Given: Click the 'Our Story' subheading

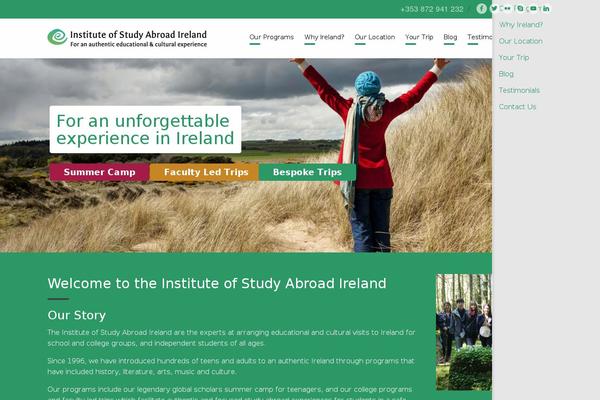Looking at the screenshot, I should click(77, 315).
